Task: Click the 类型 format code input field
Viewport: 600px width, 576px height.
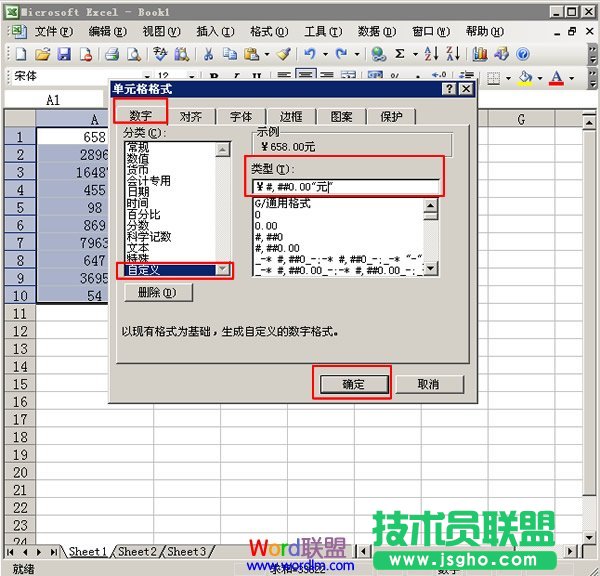Action: (345, 185)
